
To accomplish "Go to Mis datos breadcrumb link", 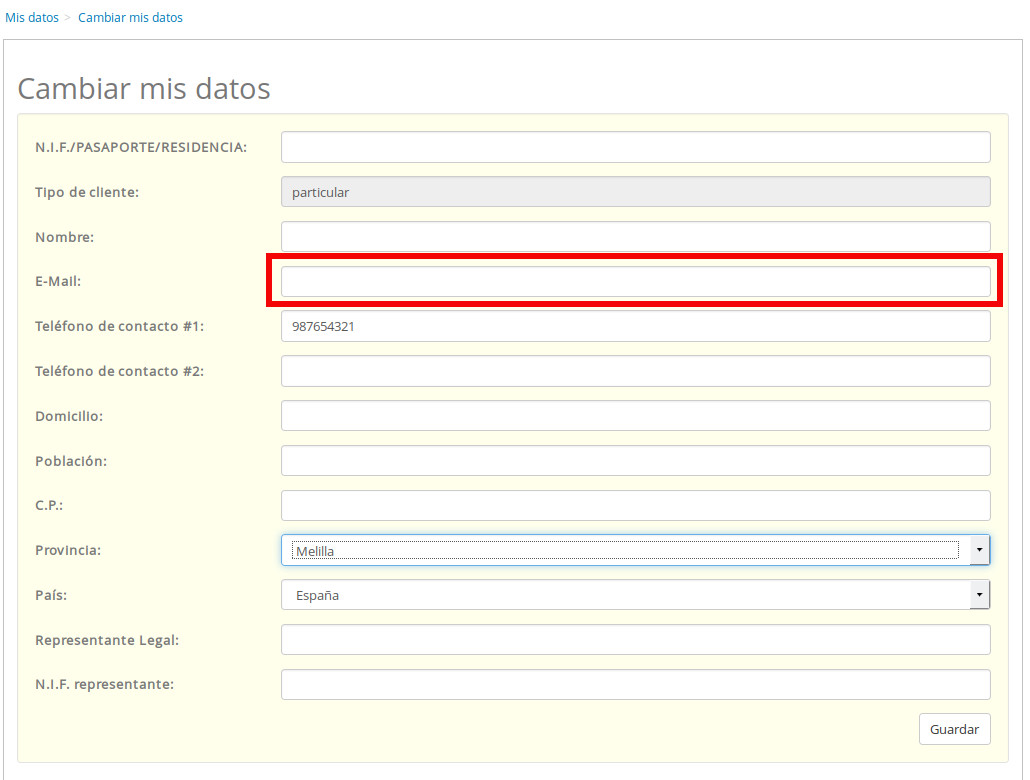I will 32,17.
